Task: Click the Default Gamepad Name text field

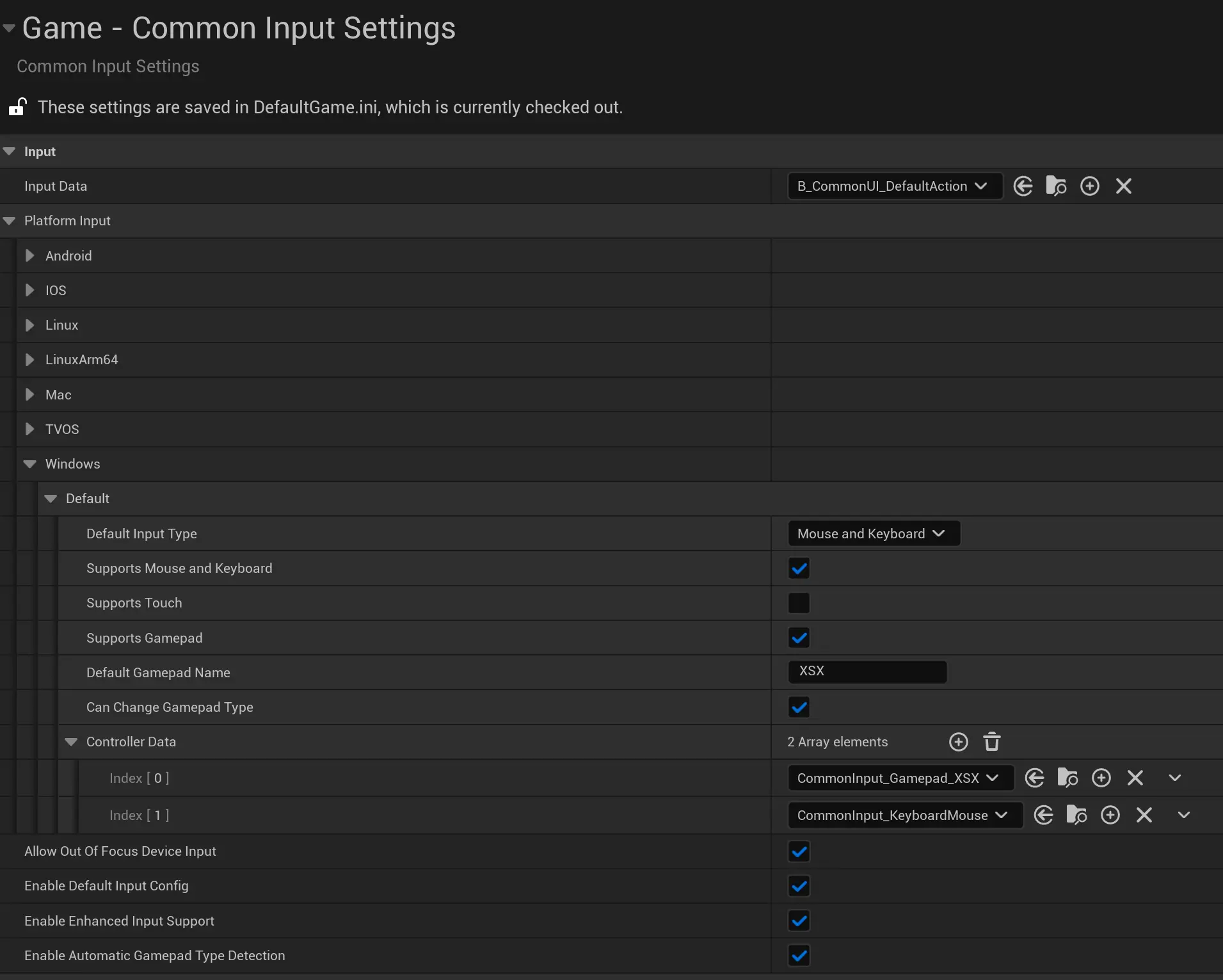Action: pyautogui.click(x=867, y=672)
